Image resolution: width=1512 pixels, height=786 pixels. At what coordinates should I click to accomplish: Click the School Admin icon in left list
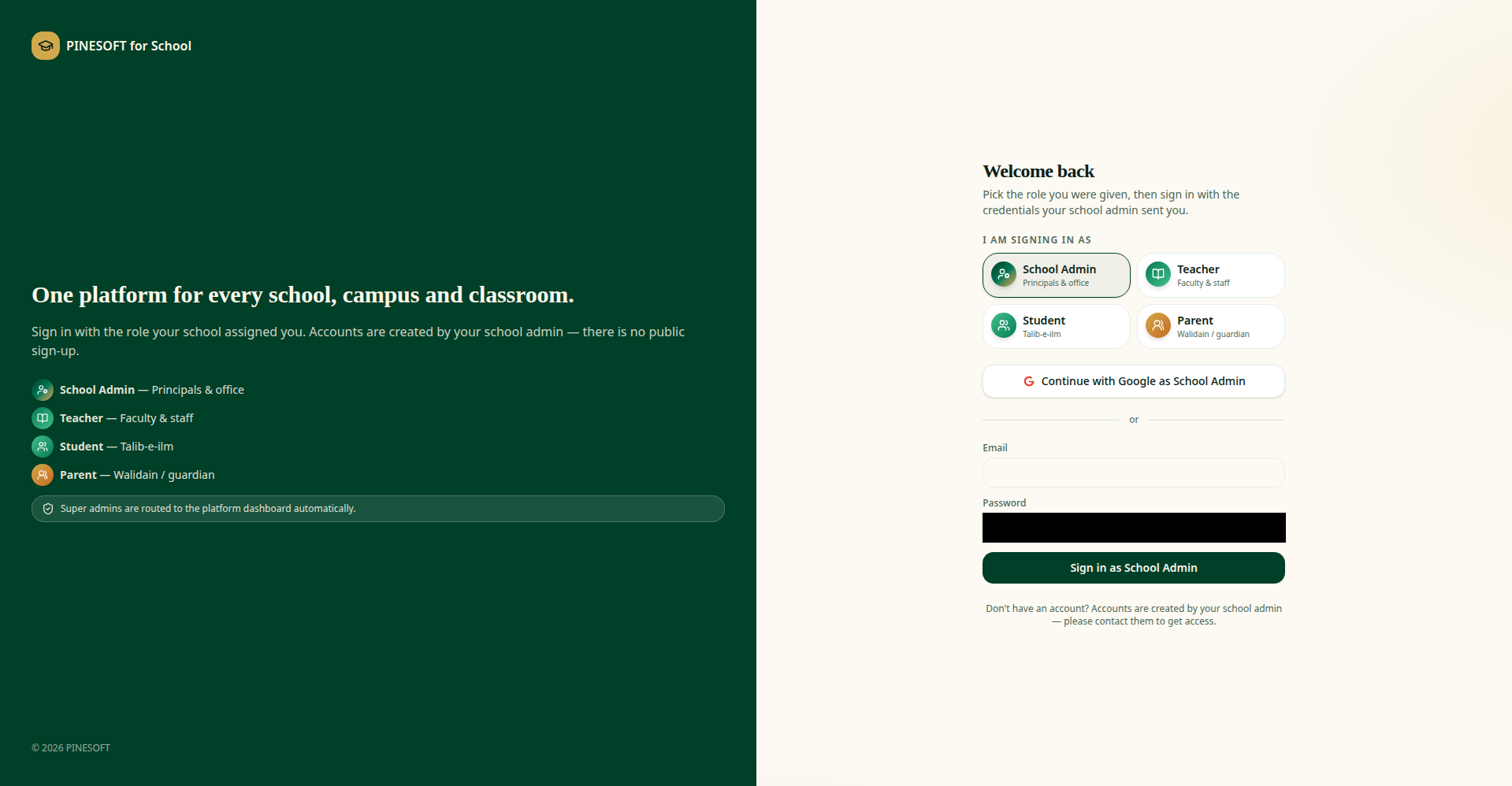pos(43,390)
